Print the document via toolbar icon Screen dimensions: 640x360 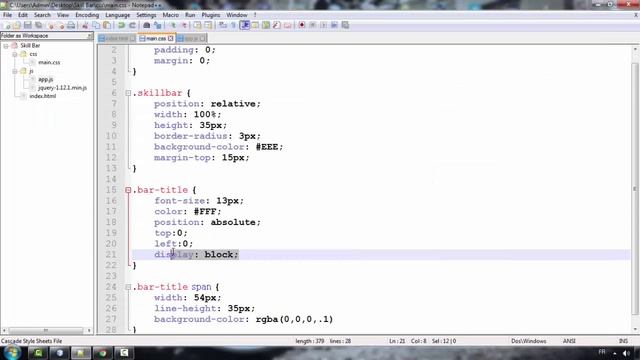(x=71, y=25)
